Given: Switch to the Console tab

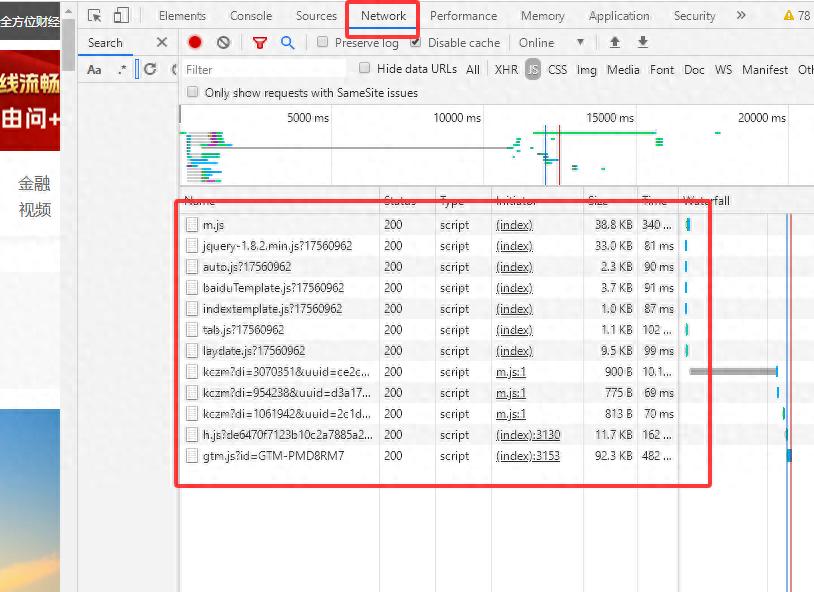Looking at the screenshot, I should 251,16.
